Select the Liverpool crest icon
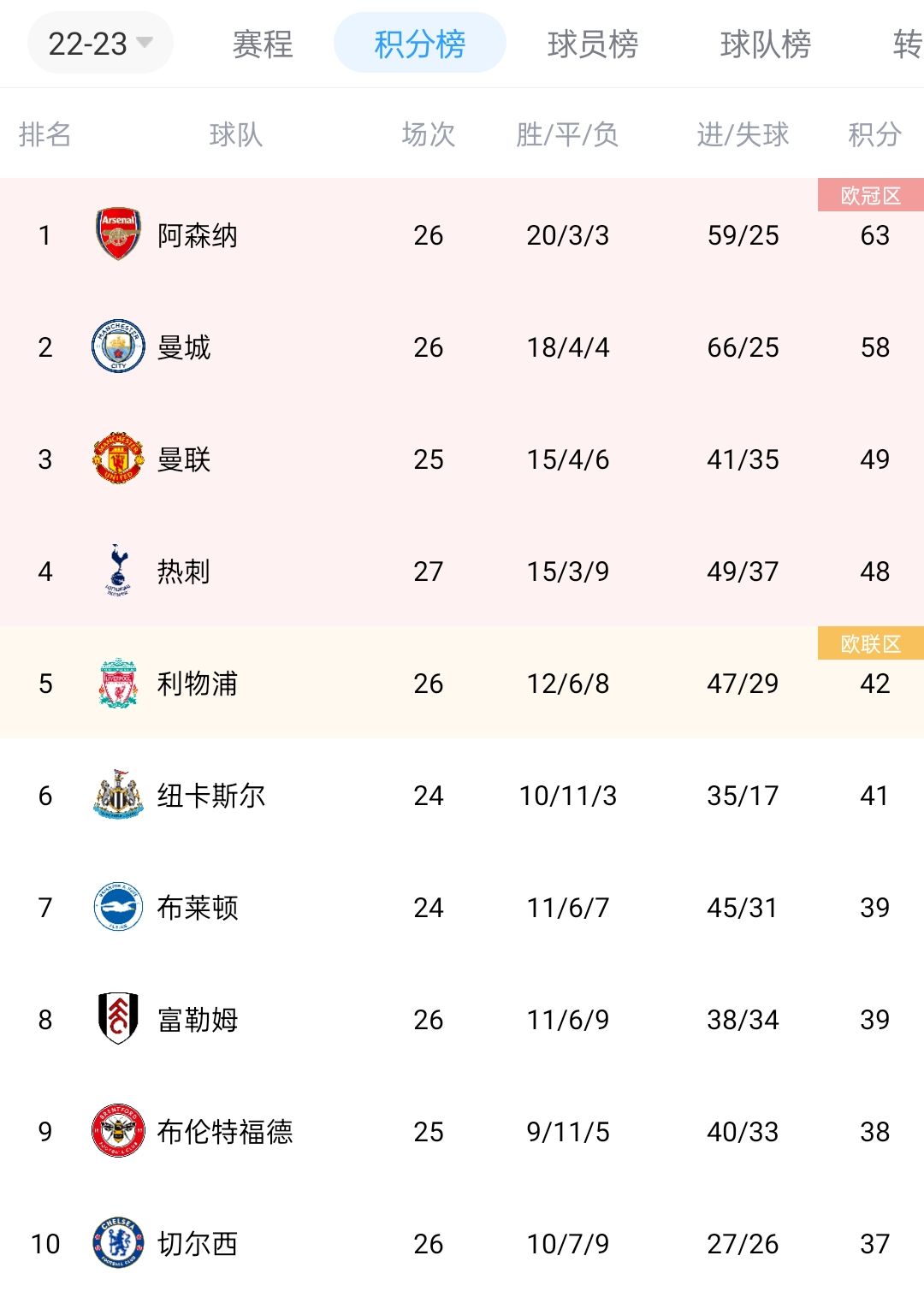 [120, 684]
